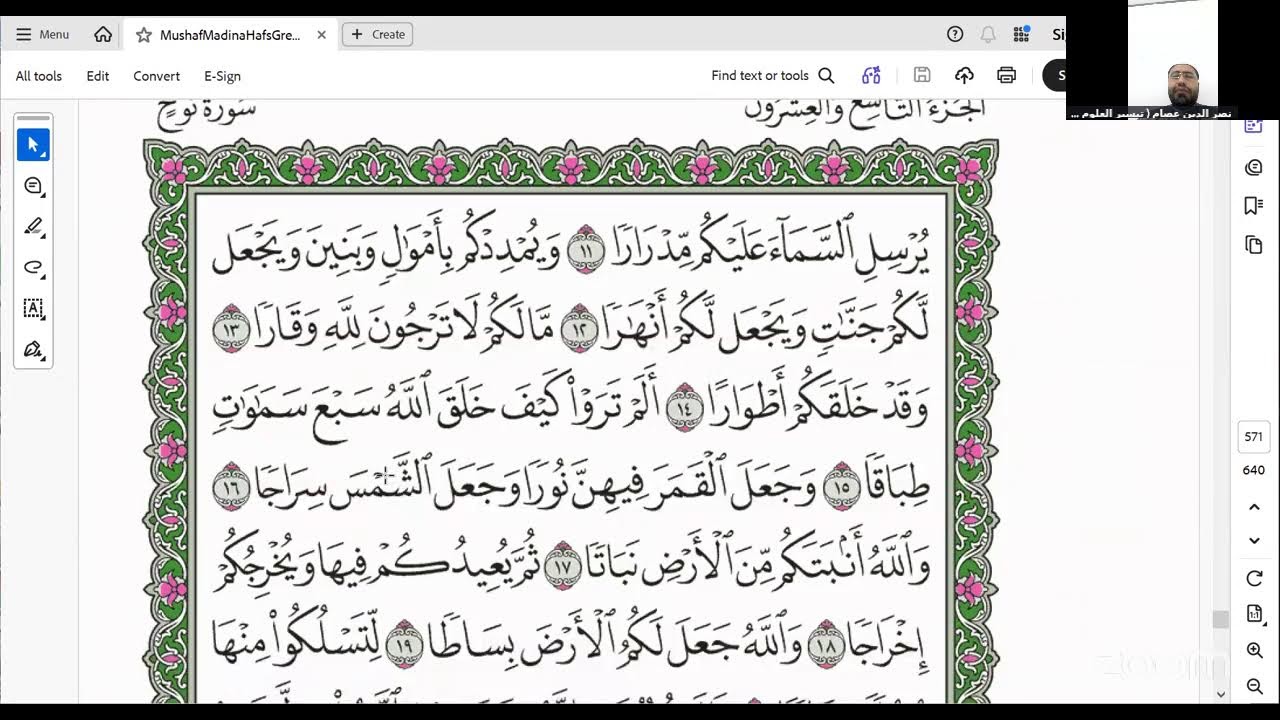The height and width of the screenshot is (720, 1280).
Task: Open the Pages thumbnails panel icon
Action: point(1253,245)
